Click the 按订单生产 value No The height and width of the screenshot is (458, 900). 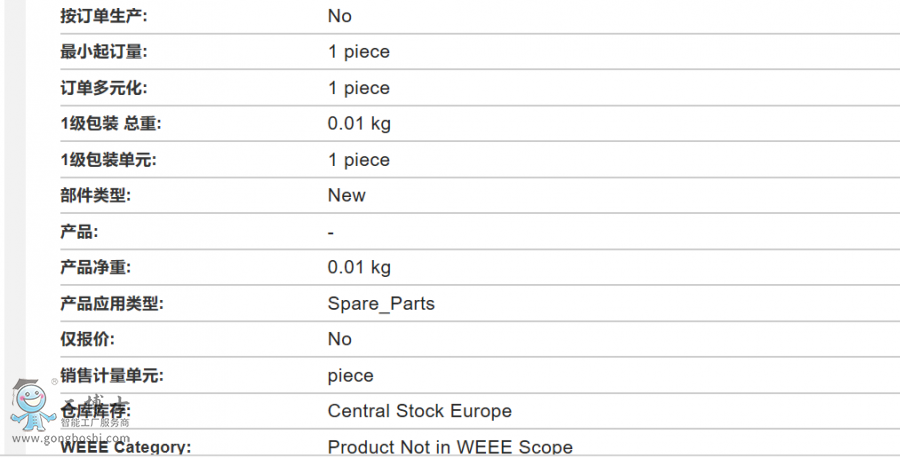340,16
